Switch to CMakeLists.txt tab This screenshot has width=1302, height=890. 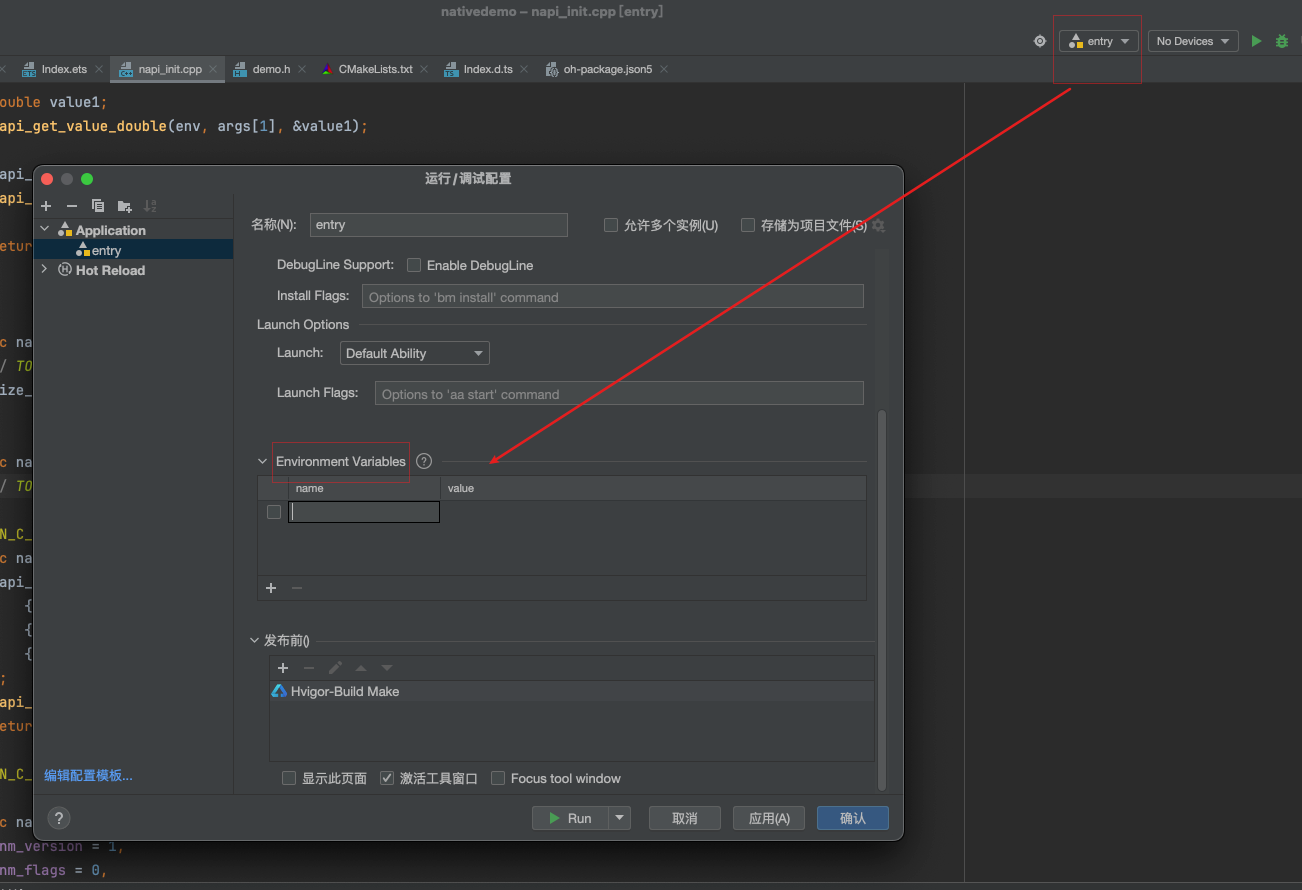click(x=375, y=69)
